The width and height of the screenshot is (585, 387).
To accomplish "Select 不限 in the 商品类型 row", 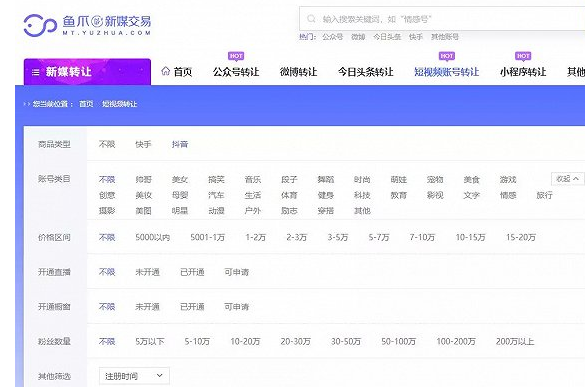I will [x=107, y=144].
